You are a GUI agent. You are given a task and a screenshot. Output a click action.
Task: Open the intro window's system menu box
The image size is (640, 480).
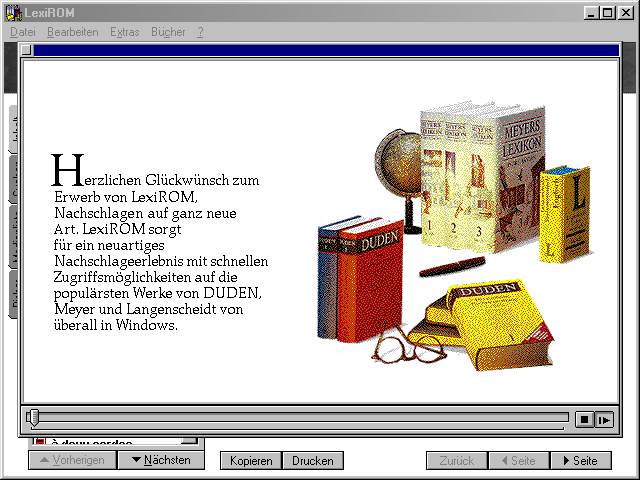pos(27,50)
